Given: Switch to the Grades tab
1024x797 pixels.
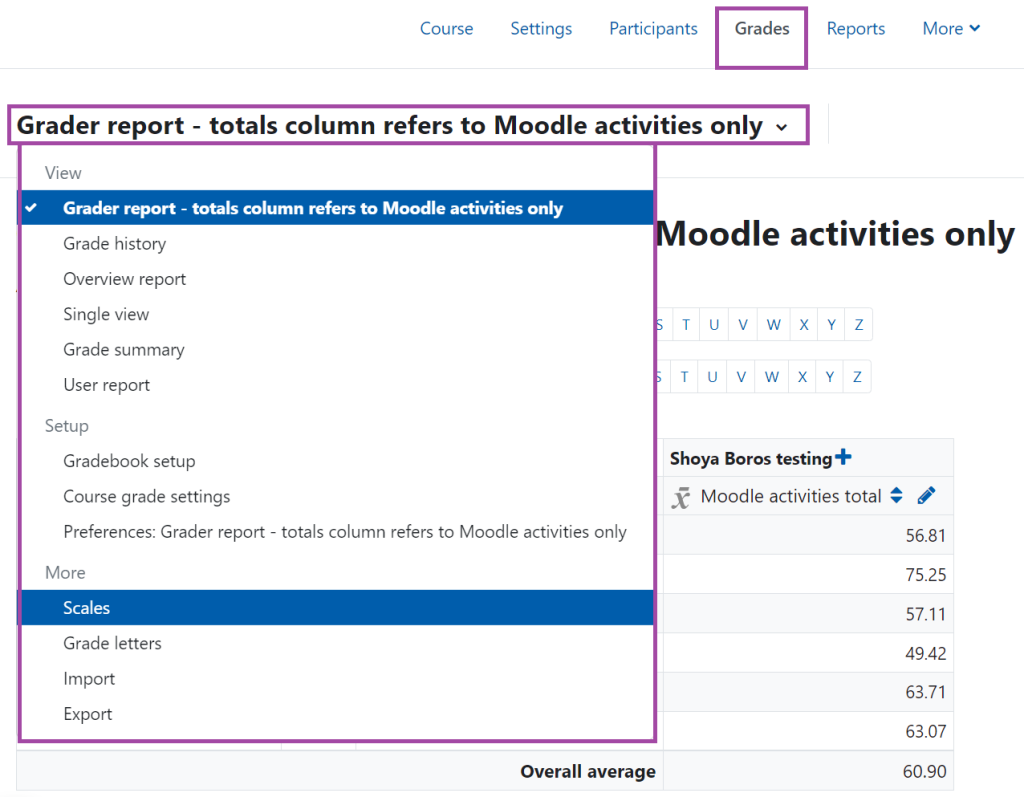Looking at the screenshot, I should click(x=760, y=28).
